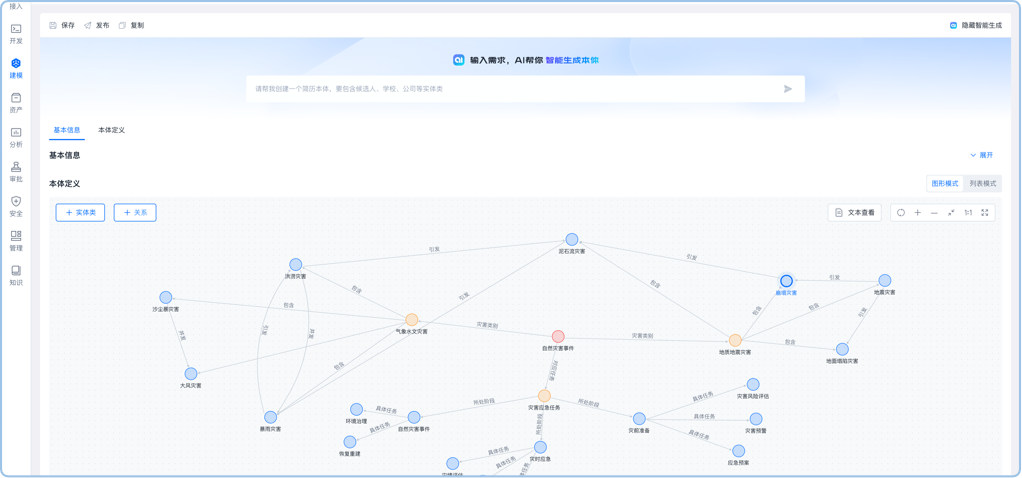This screenshot has width=1022, height=478.
Task: Select the 灾时应急 node
Action: click(540, 447)
